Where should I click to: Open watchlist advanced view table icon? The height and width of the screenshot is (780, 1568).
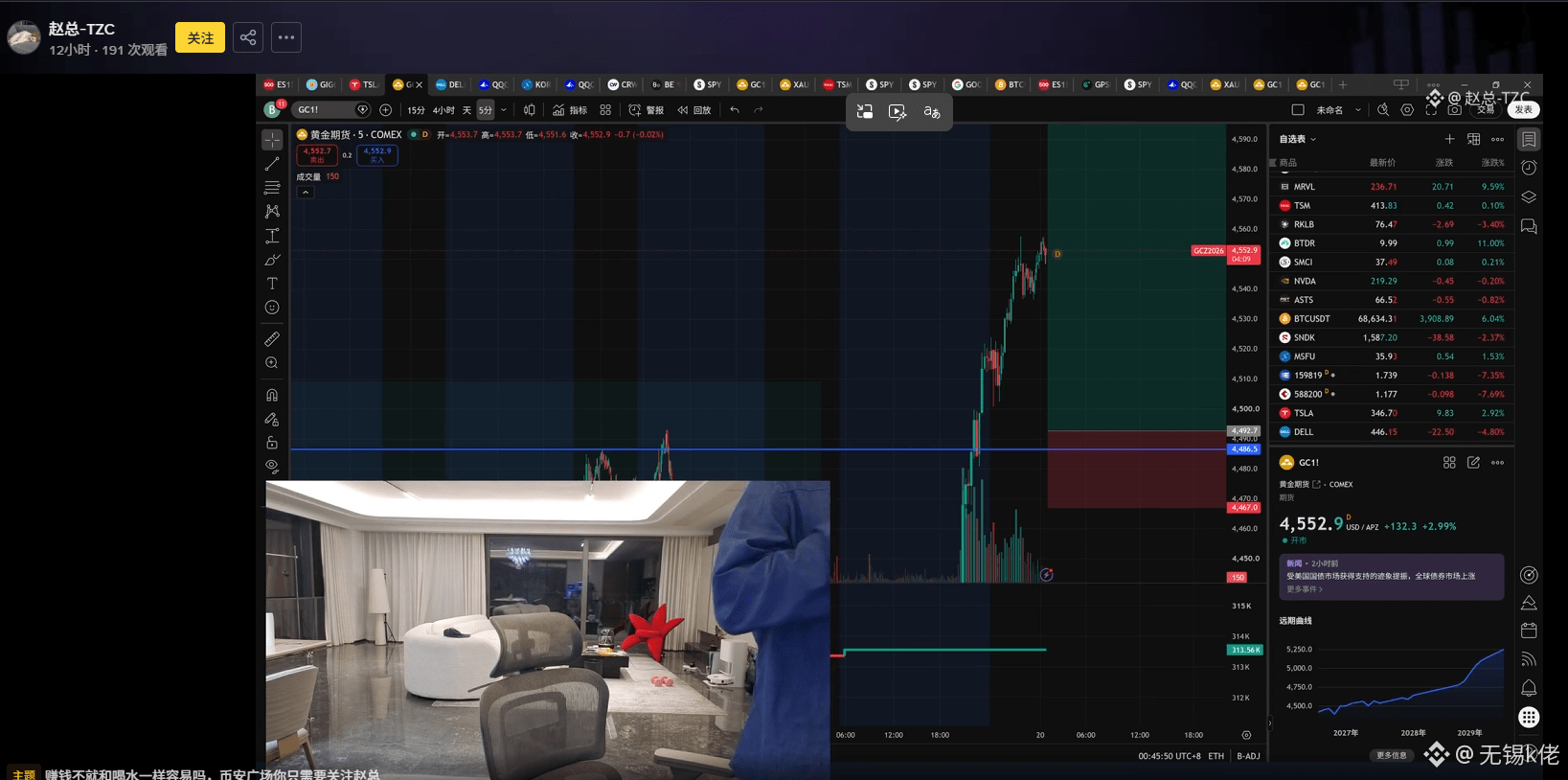click(x=1474, y=139)
